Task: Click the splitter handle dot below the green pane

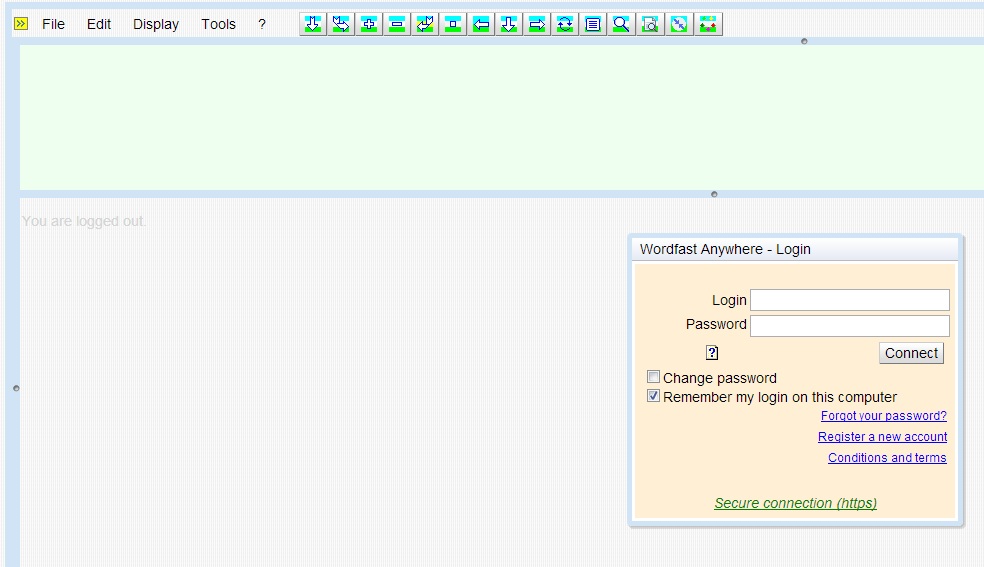Action: click(714, 194)
